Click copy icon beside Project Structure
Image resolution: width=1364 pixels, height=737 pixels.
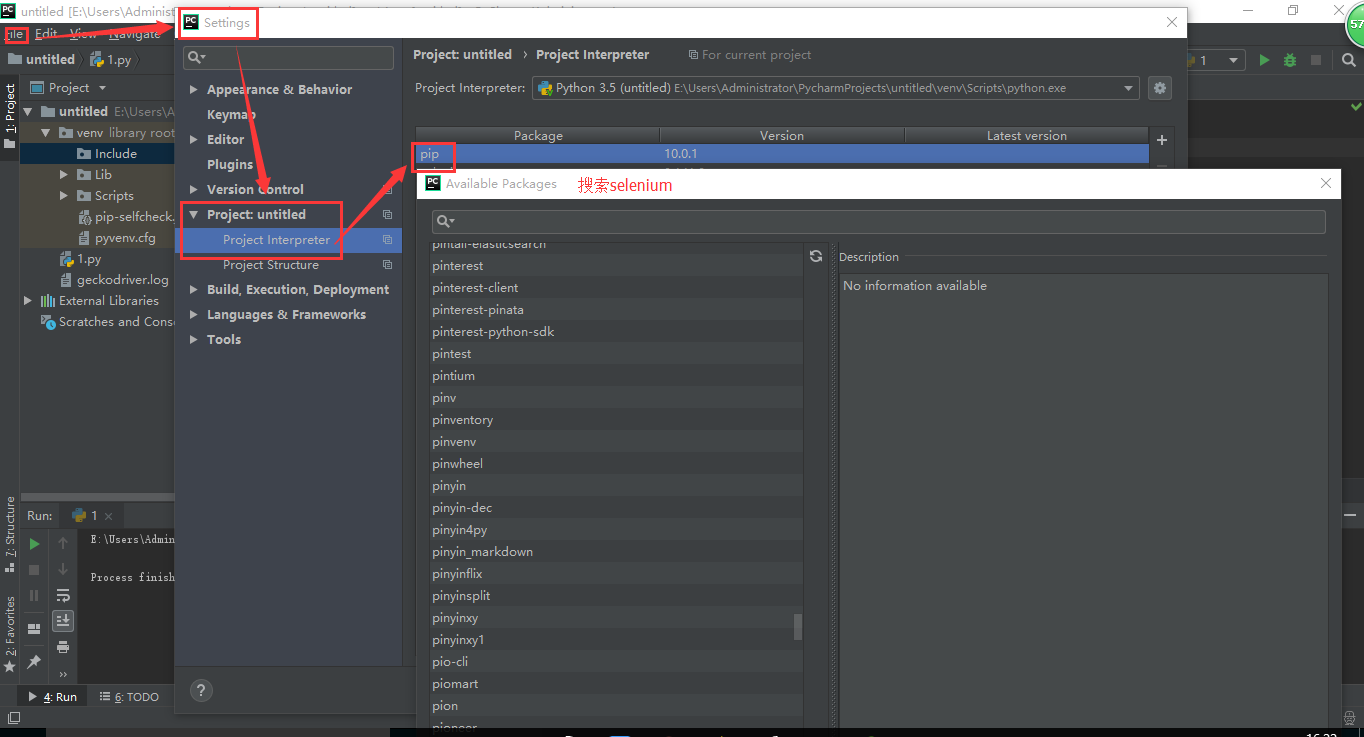coord(387,265)
